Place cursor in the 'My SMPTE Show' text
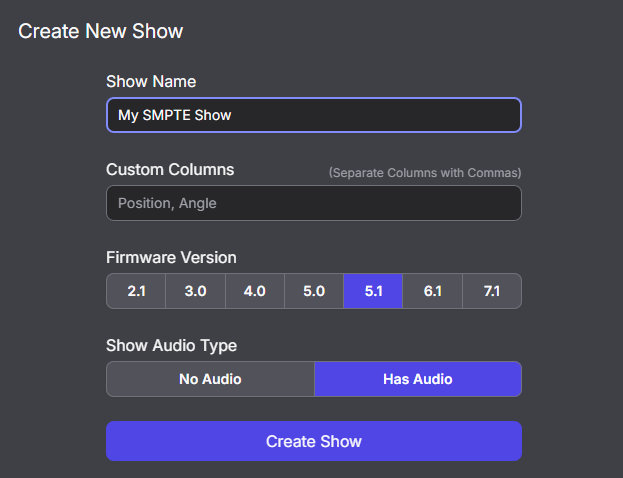 pyautogui.click(x=175, y=115)
